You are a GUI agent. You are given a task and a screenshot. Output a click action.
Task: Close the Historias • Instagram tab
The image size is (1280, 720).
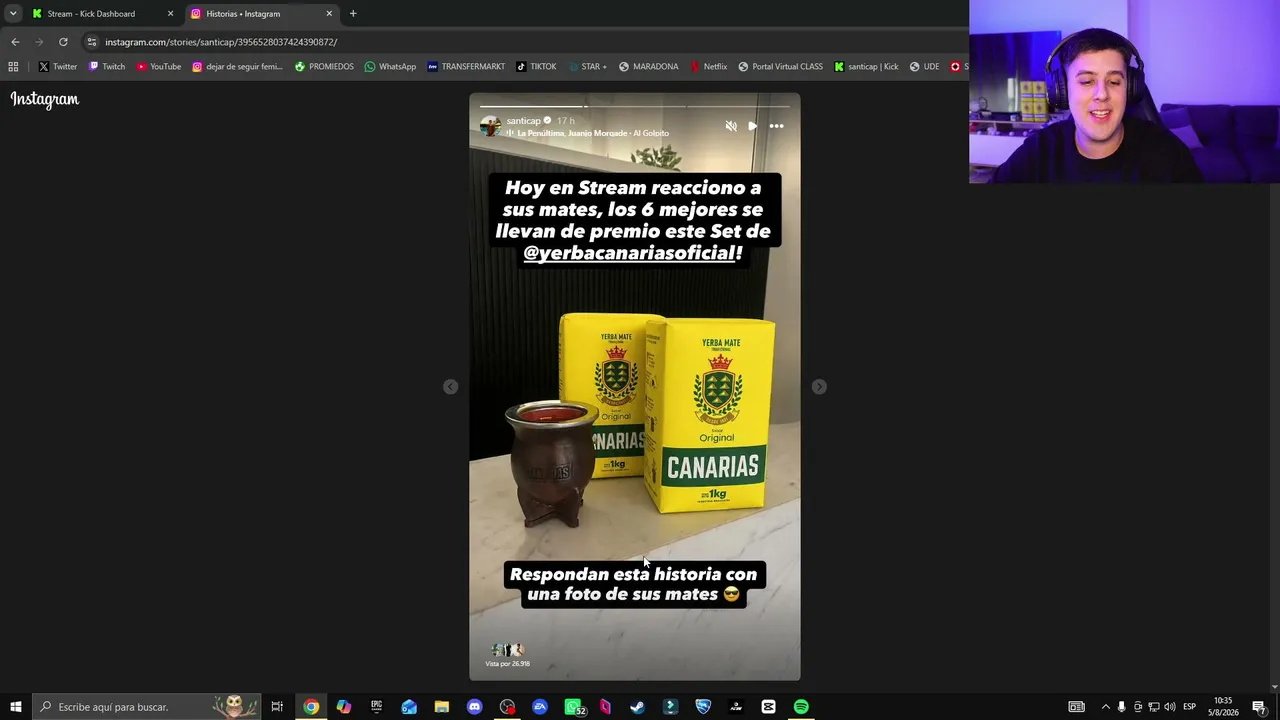coord(329,14)
